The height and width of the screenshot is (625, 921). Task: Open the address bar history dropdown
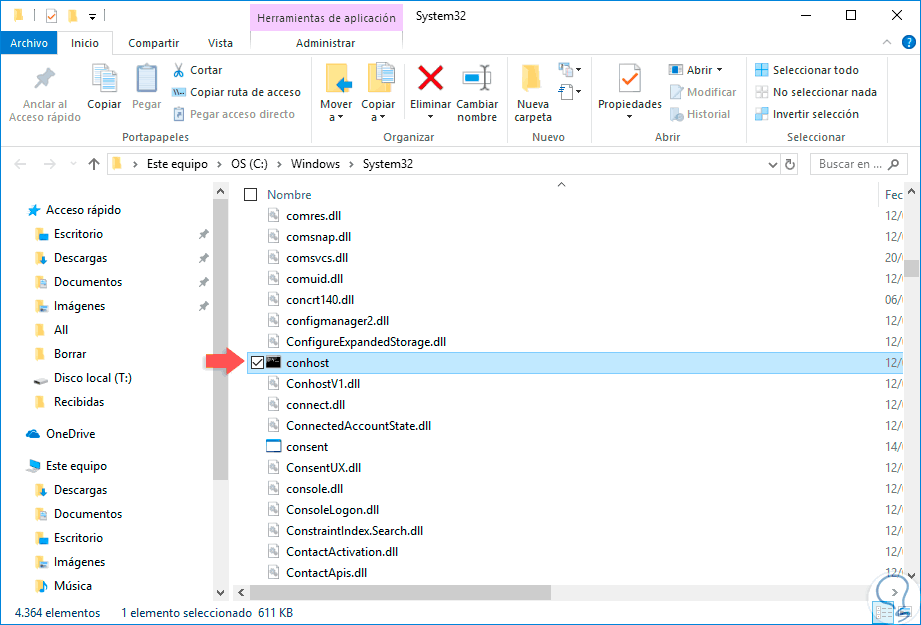tap(773, 164)
